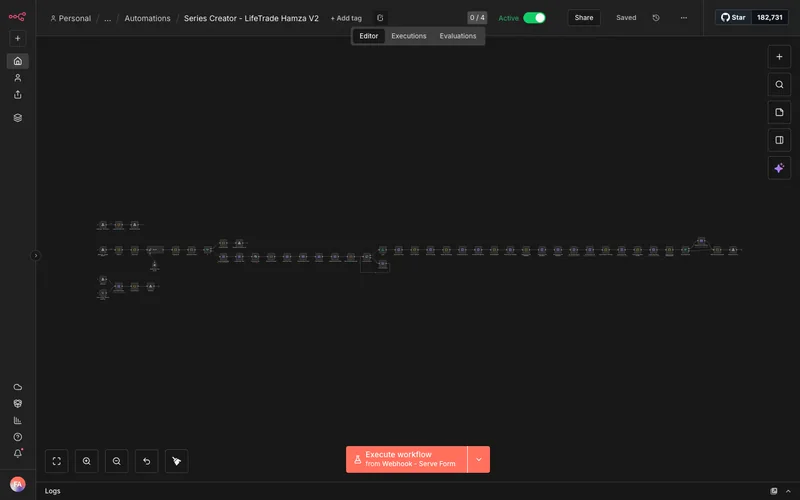Click the Share button

(x=584, y=18)
